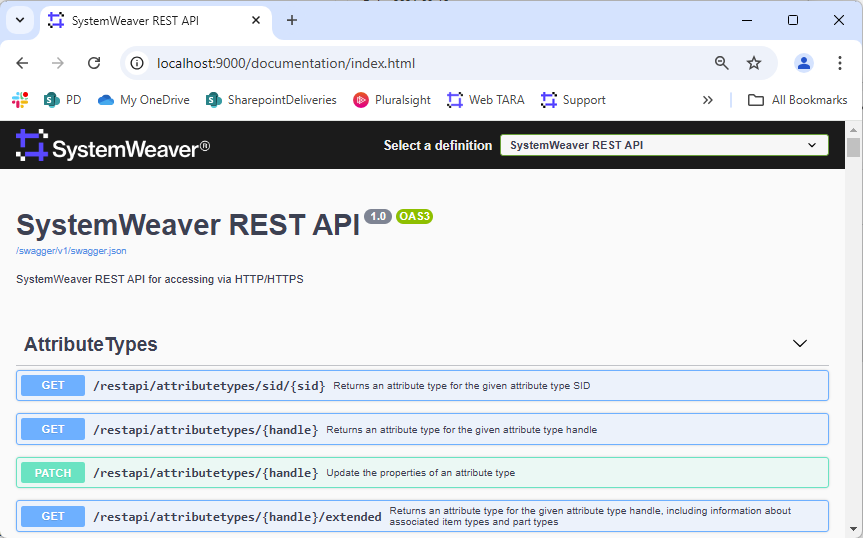Open the PD bookmark

tap(63, 100)
